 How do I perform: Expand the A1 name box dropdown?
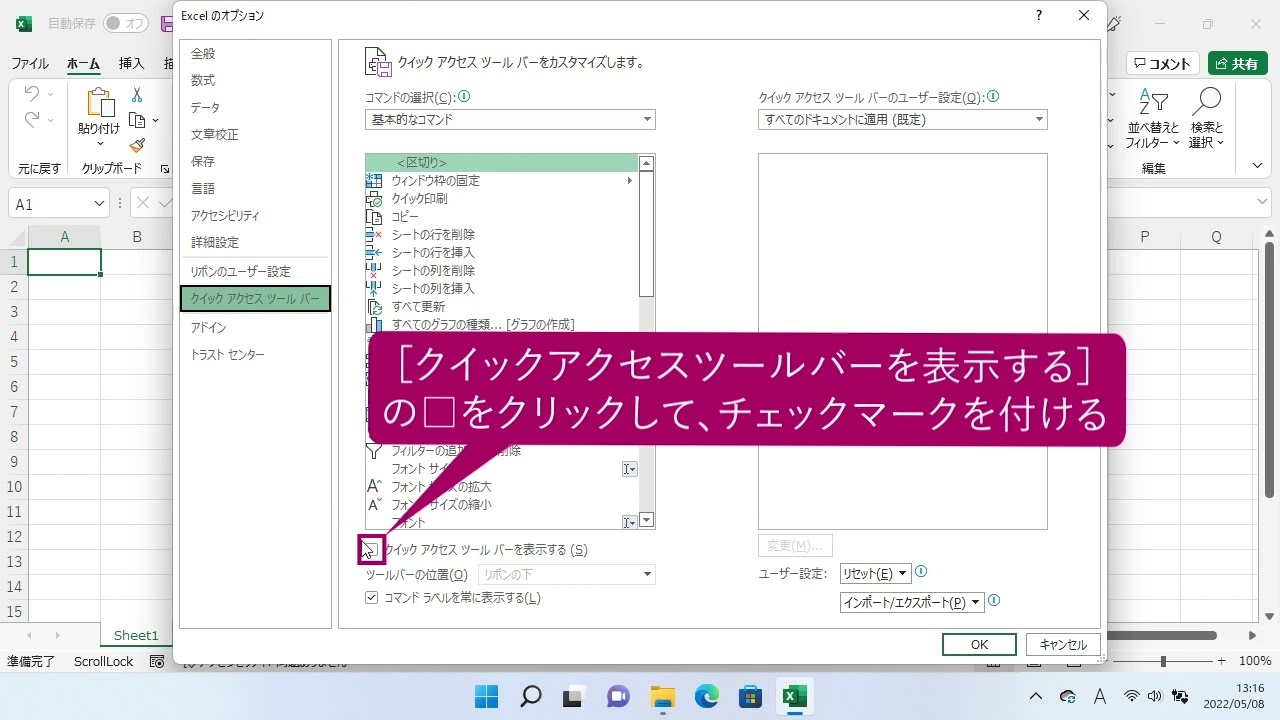(99, 204)
